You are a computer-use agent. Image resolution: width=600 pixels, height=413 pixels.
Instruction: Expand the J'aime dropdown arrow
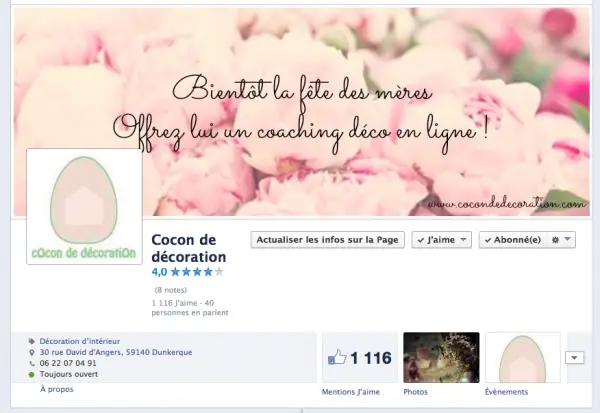464,240
